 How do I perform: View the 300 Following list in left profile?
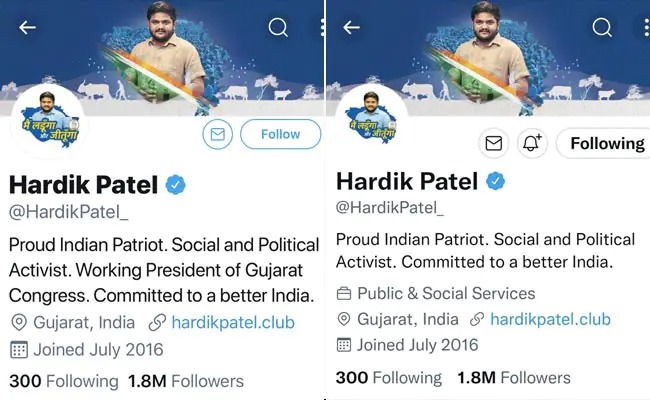click(x=63, y=381)
